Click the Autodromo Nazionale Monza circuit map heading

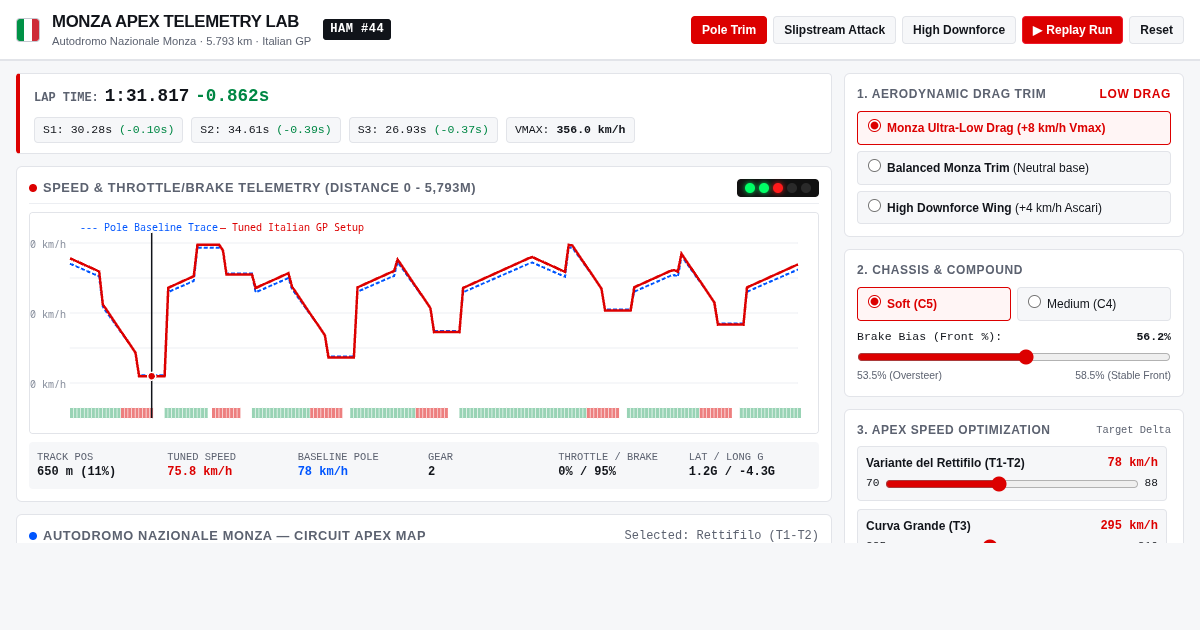point(234,536)
